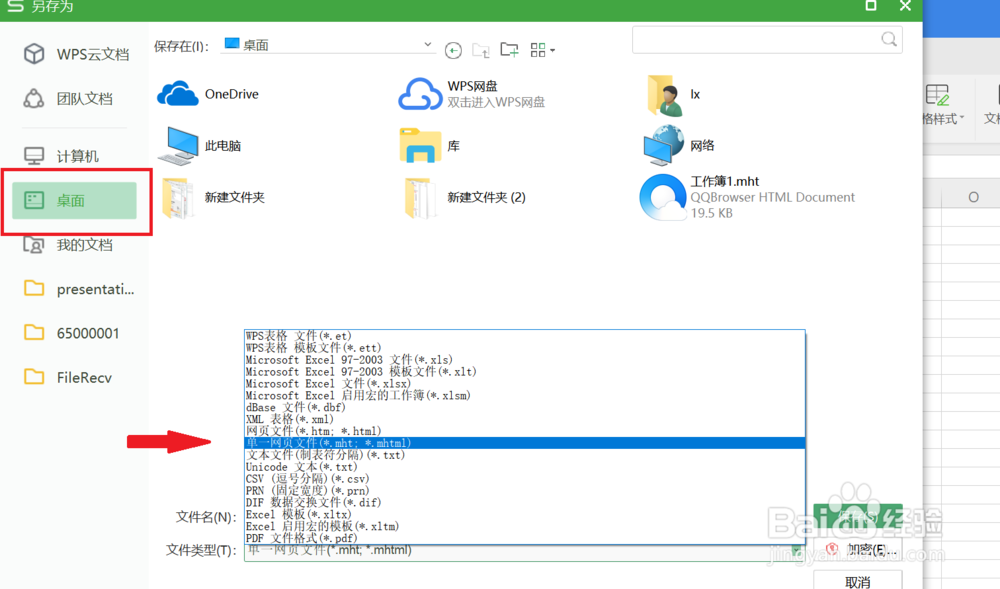Select column O header in spreadsheet
Screen dimensions: 1000x589
(x=973, y=197)
